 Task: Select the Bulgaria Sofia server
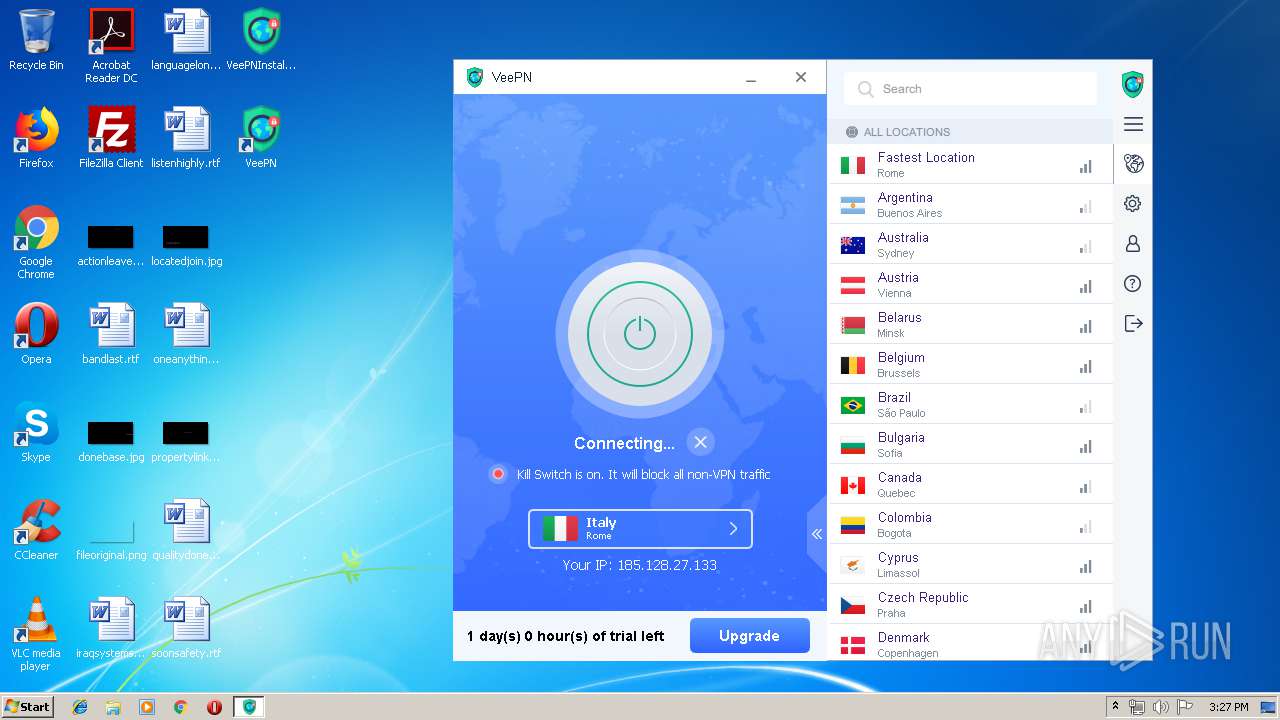[970, 444]
